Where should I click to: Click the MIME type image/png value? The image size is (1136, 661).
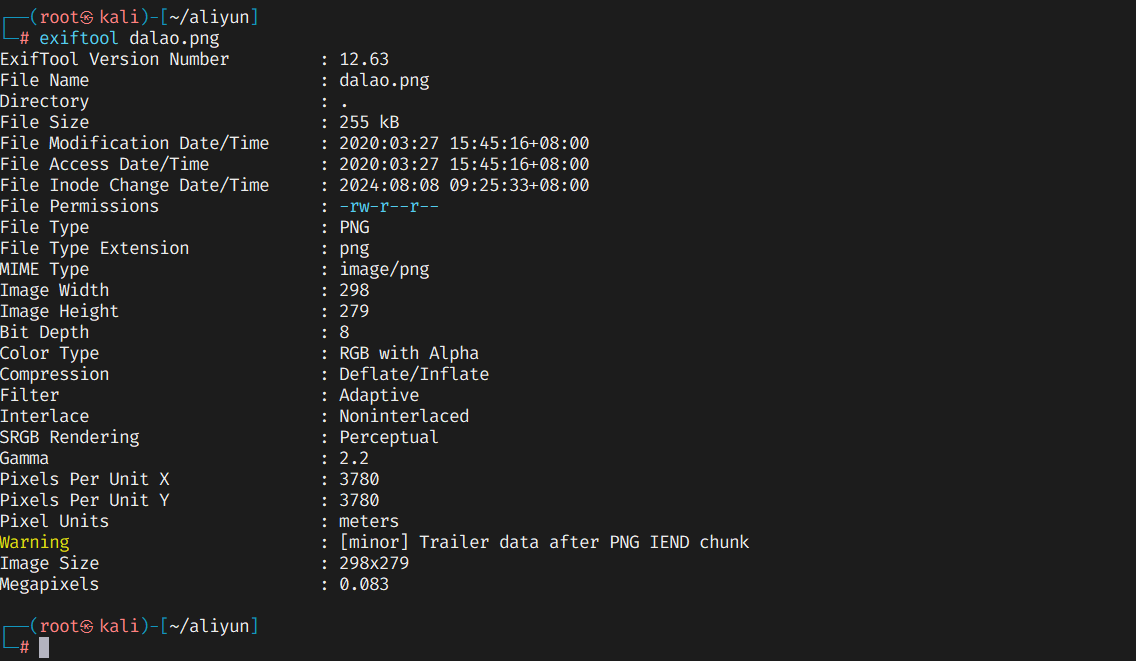coord(385,270)
